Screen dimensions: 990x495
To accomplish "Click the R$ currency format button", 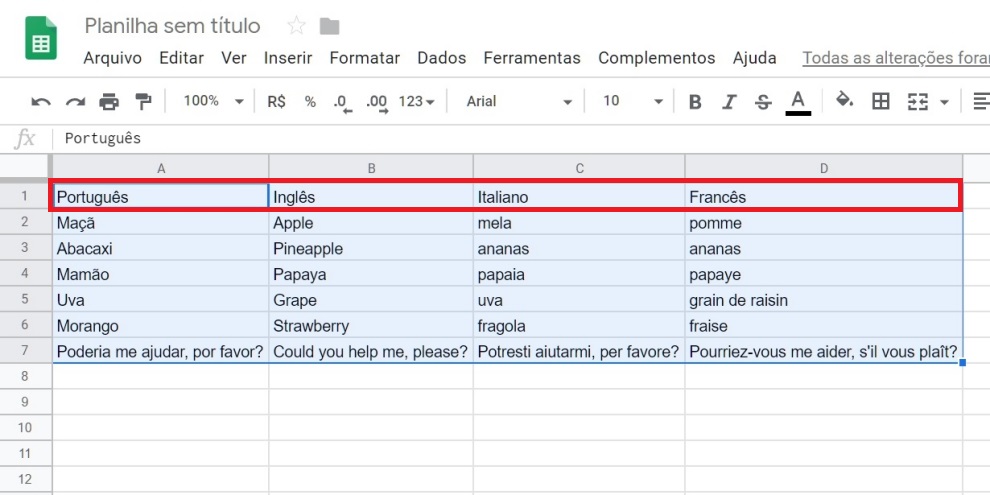I will tap(276, 101).
